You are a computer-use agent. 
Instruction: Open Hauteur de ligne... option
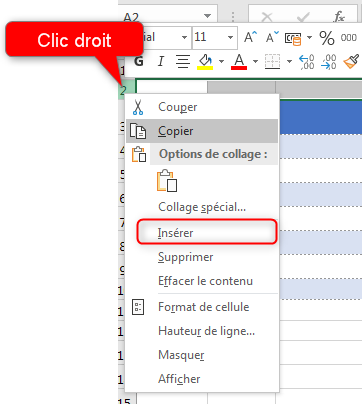coord(202,331)
